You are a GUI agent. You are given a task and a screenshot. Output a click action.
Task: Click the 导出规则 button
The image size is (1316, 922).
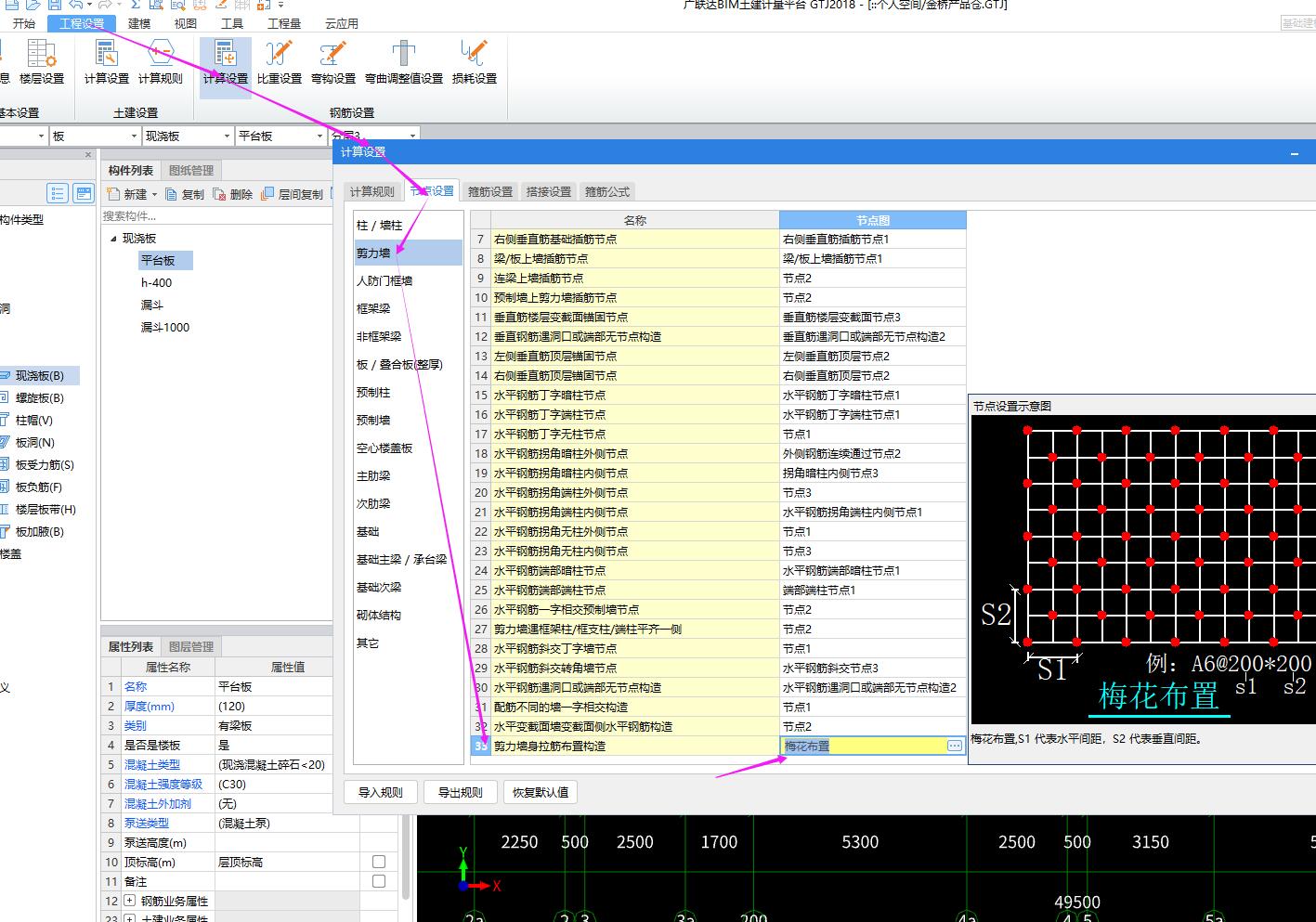point(461,792)
